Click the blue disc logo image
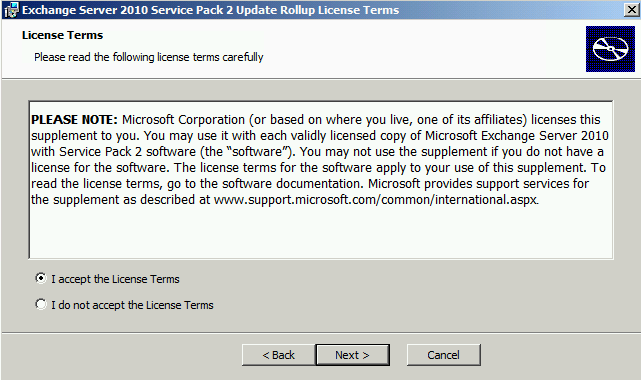Screen dimensions: 641x380 click(610, 49)
